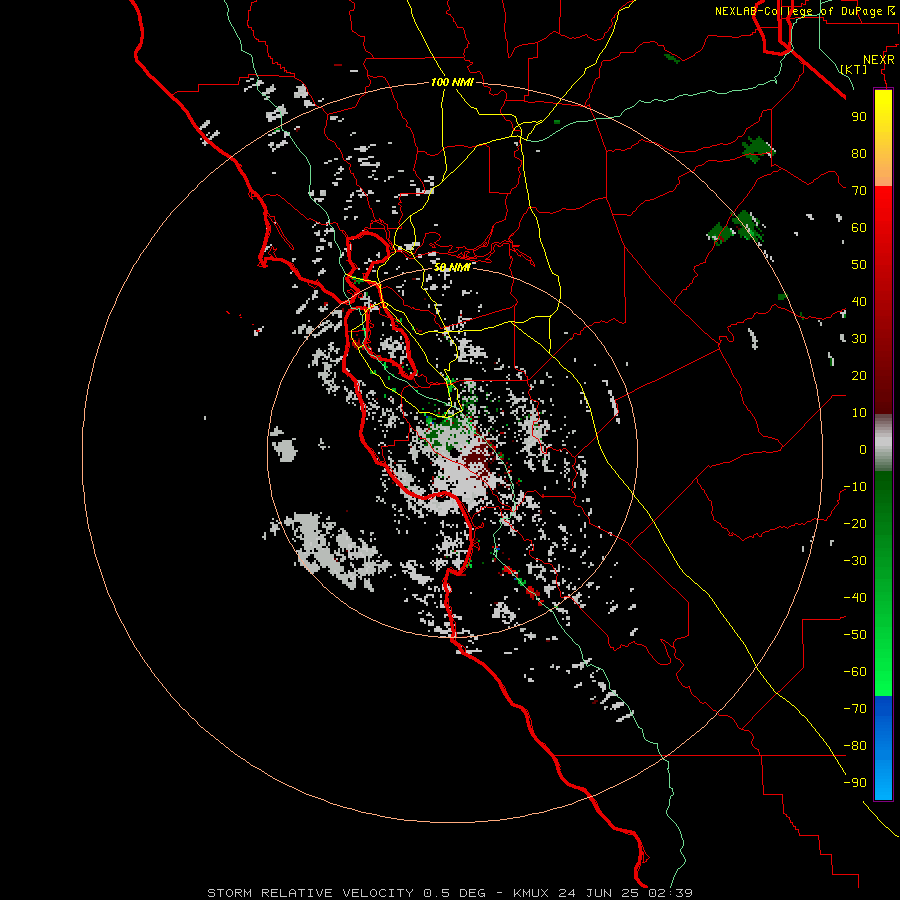900x900 pixels.
Task: Select the positive 90 knots scale label
Action: [x=859, y=117]
